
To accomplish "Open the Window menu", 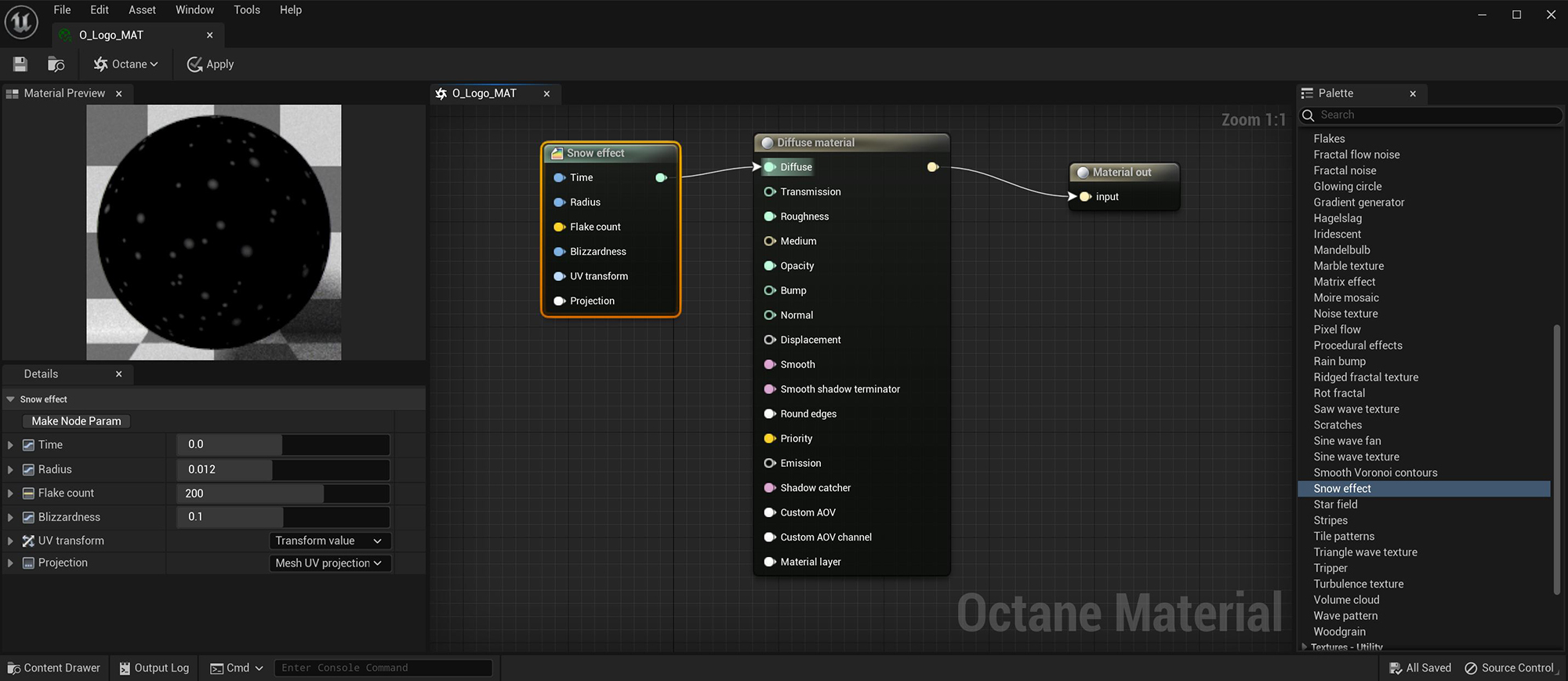I will (194, 10).
